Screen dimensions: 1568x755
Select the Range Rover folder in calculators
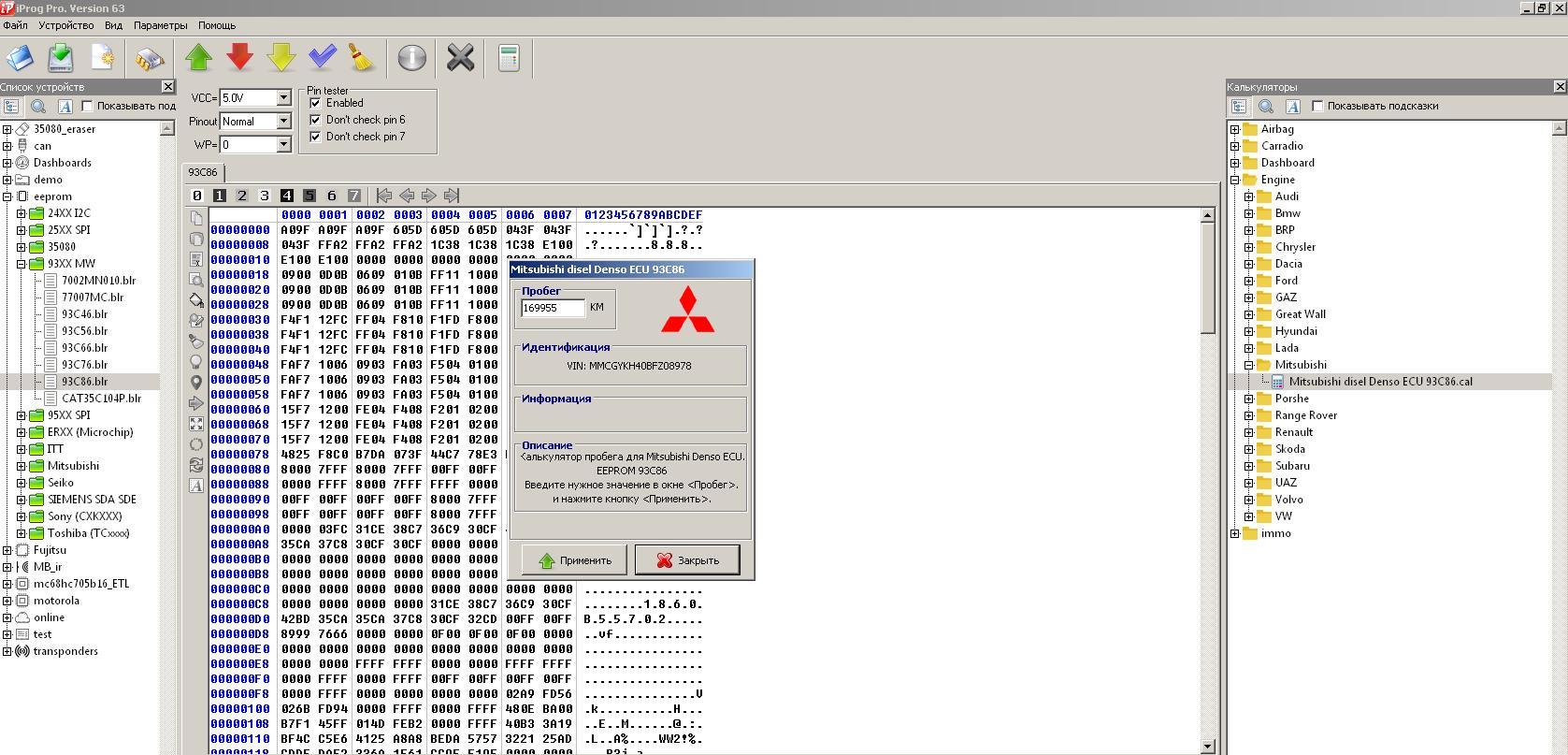(1305, 415)
